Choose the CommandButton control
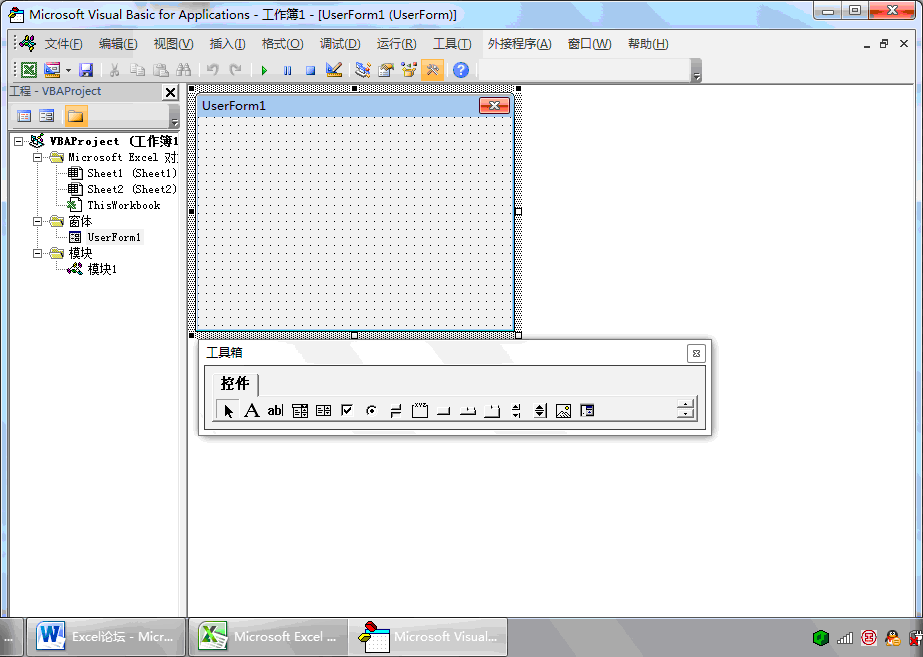 [x=444, y=410]
